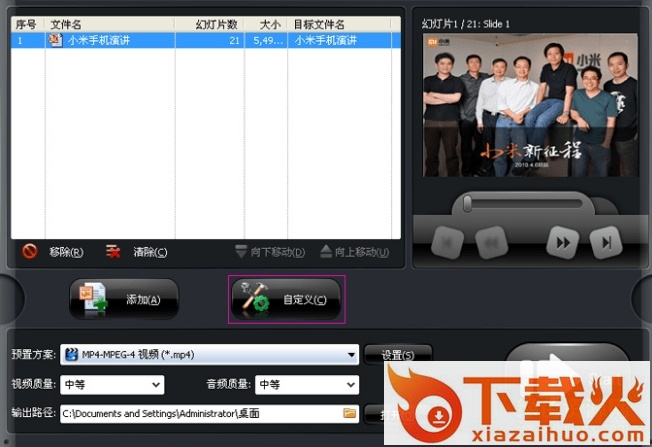Click the 序号 column header
The width and height of the screenshot is (652, 447).
coord(28,24)
